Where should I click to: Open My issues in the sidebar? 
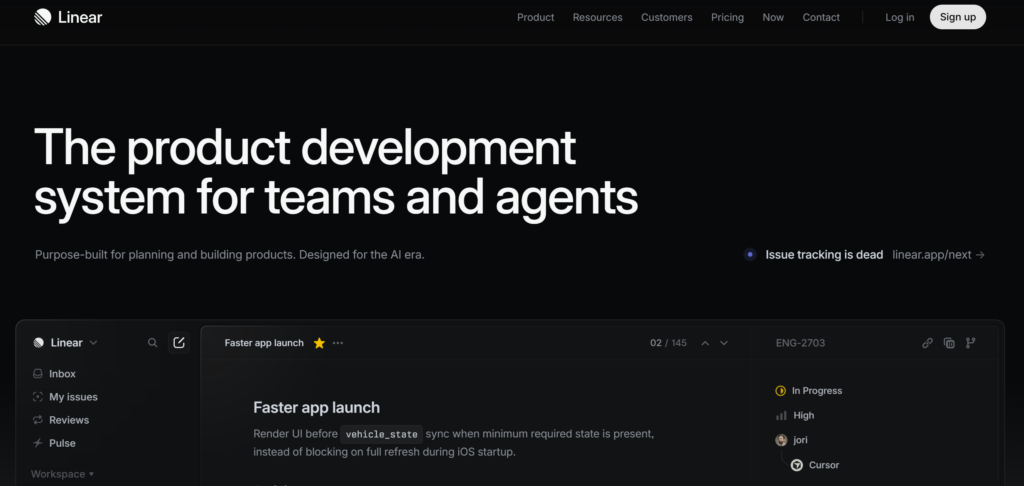(65, 397)
